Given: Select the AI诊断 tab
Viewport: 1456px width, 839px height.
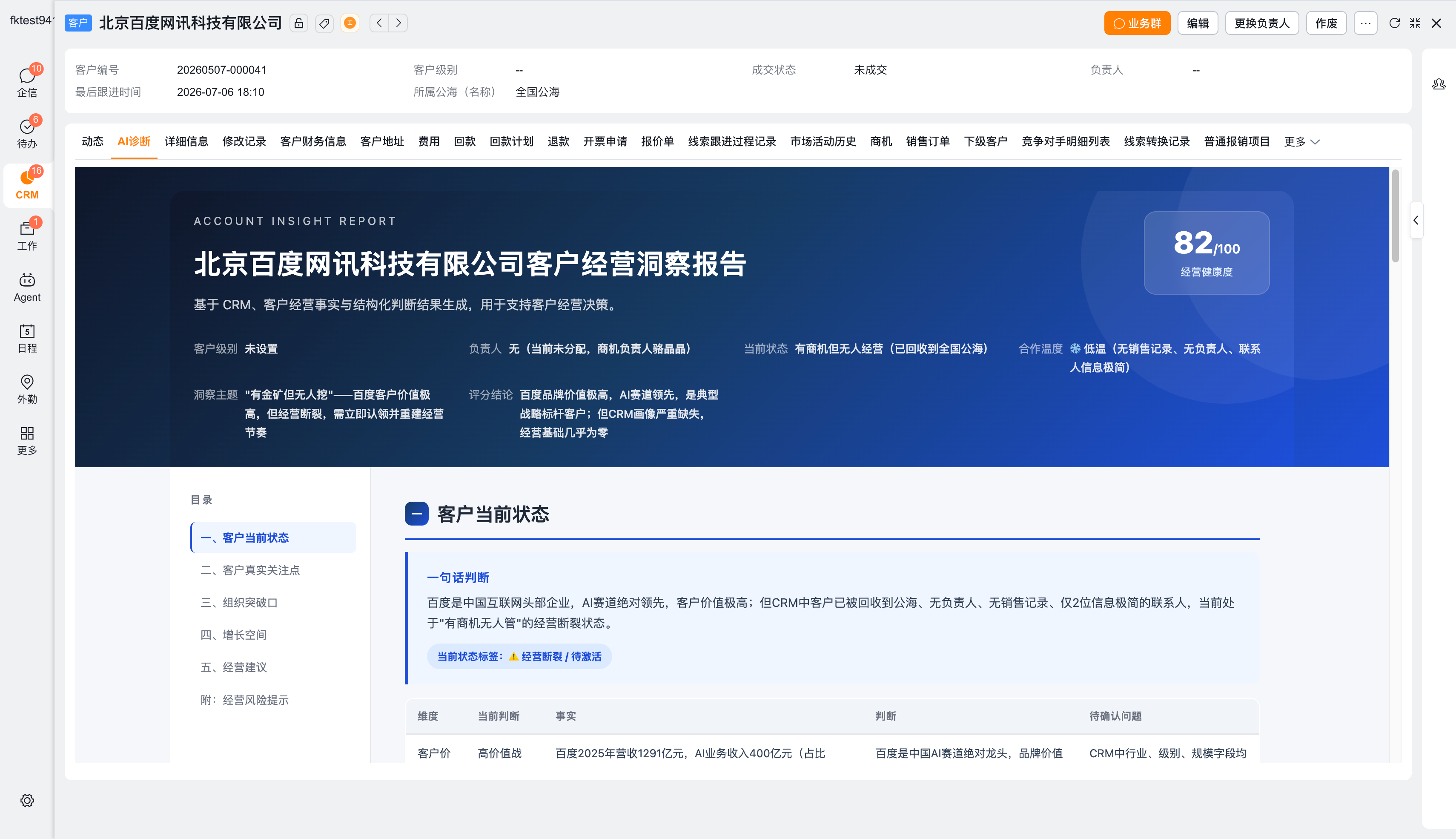Looking at the screenshot, I should 134,142.
